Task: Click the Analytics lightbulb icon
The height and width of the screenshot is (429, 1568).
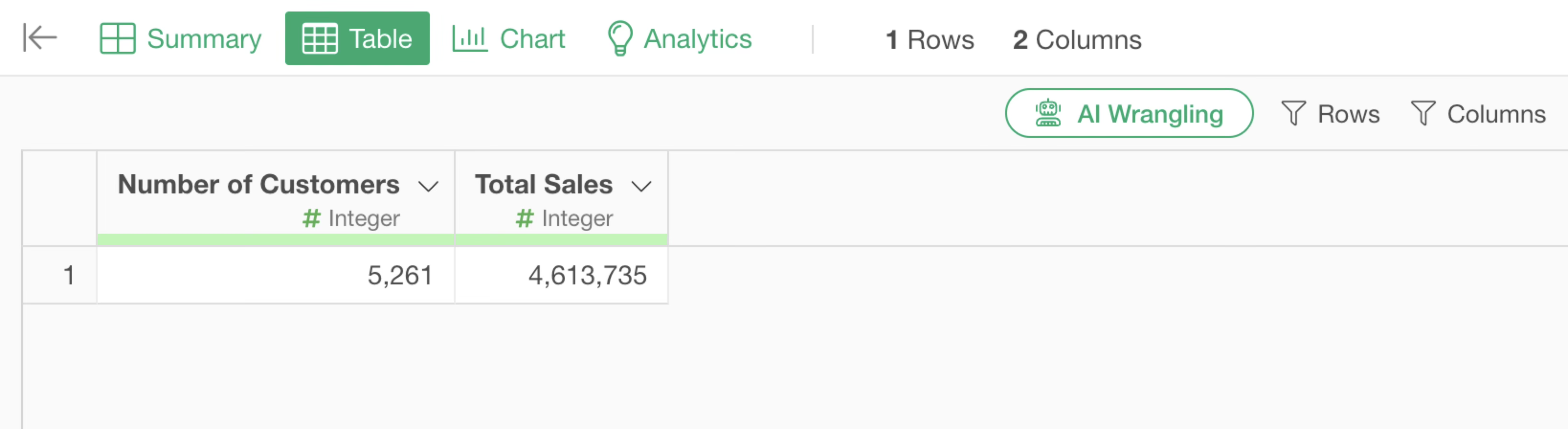Action: [620, 39]
